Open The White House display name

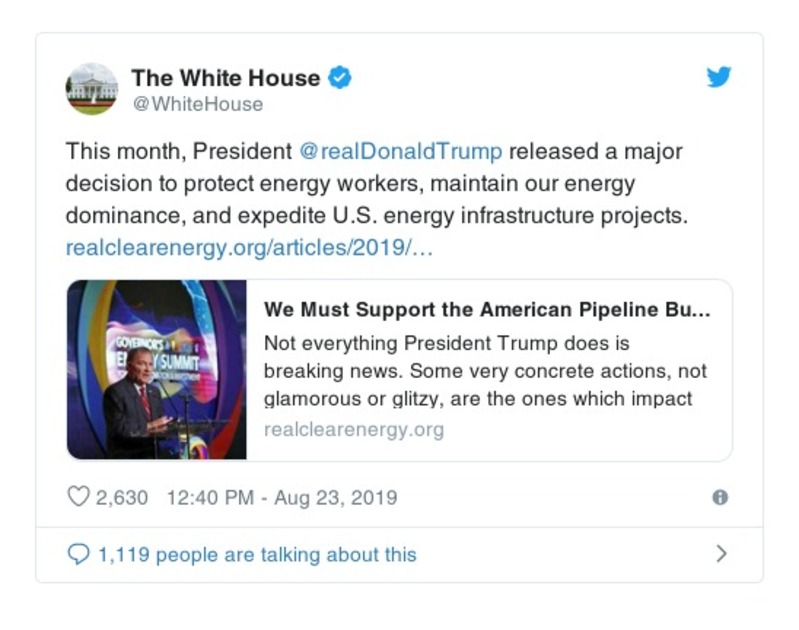point(225,77)
